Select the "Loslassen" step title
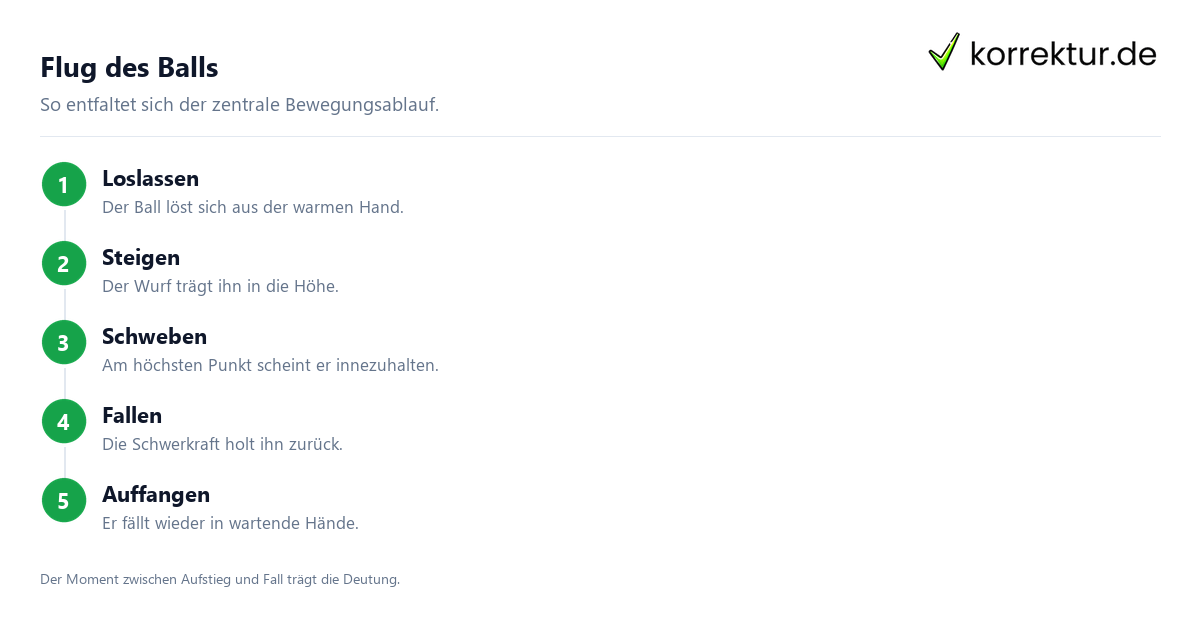 (x=150, y=179)
